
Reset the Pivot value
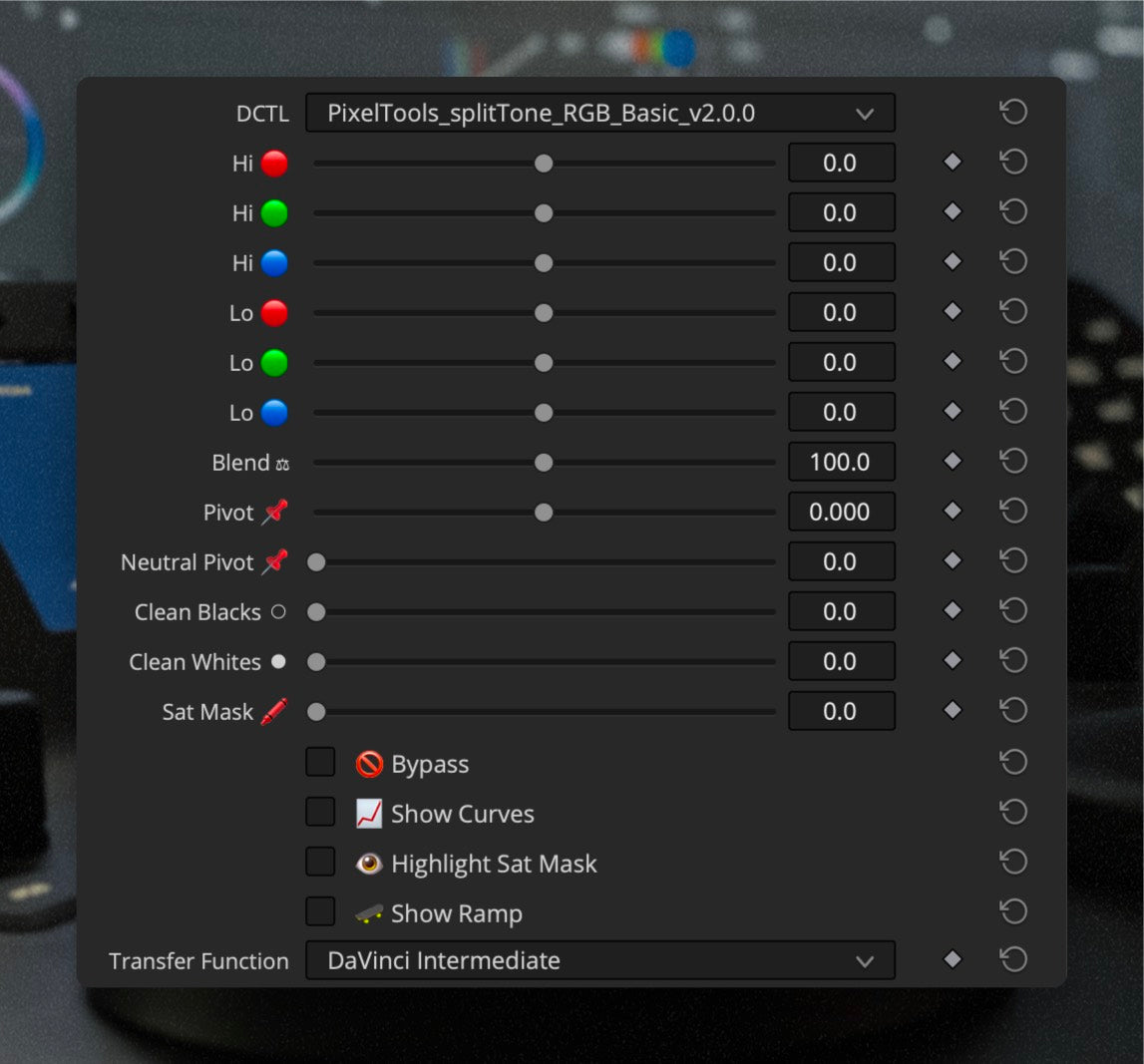coord(1013,512)
